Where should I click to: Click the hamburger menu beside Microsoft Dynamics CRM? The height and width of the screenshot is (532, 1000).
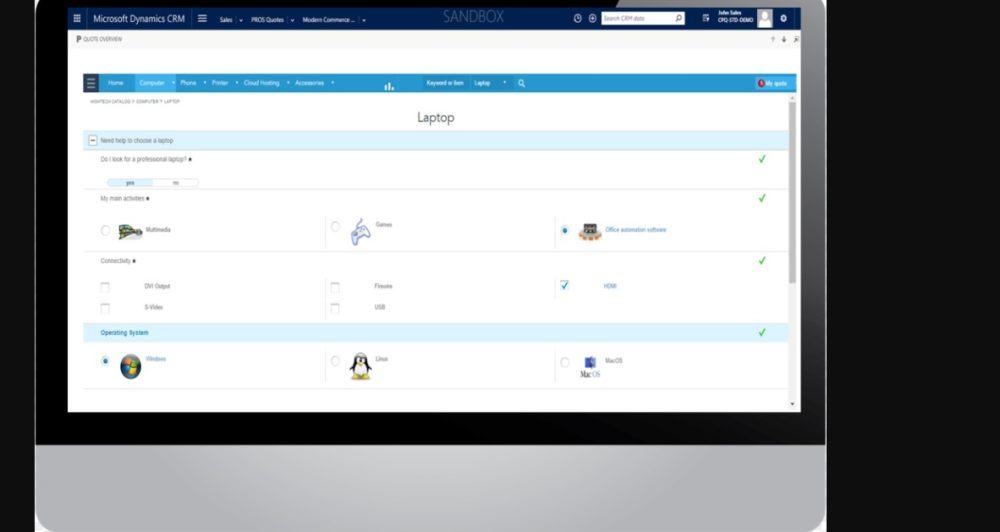tap(203, 18)
